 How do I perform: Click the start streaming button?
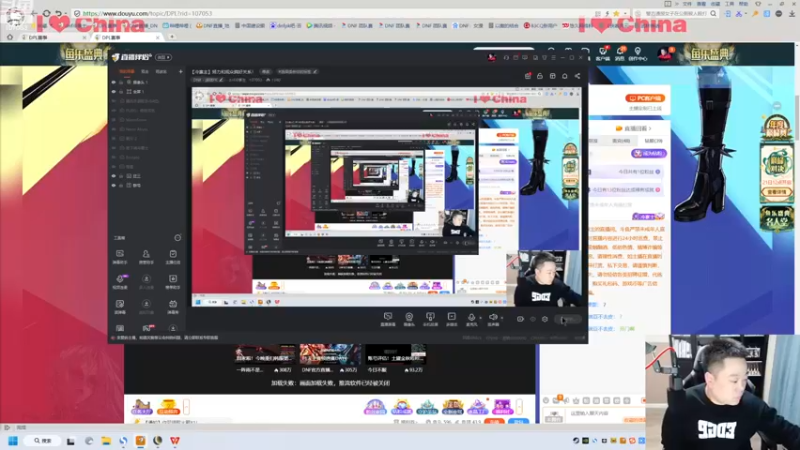[x=567, y=319]
